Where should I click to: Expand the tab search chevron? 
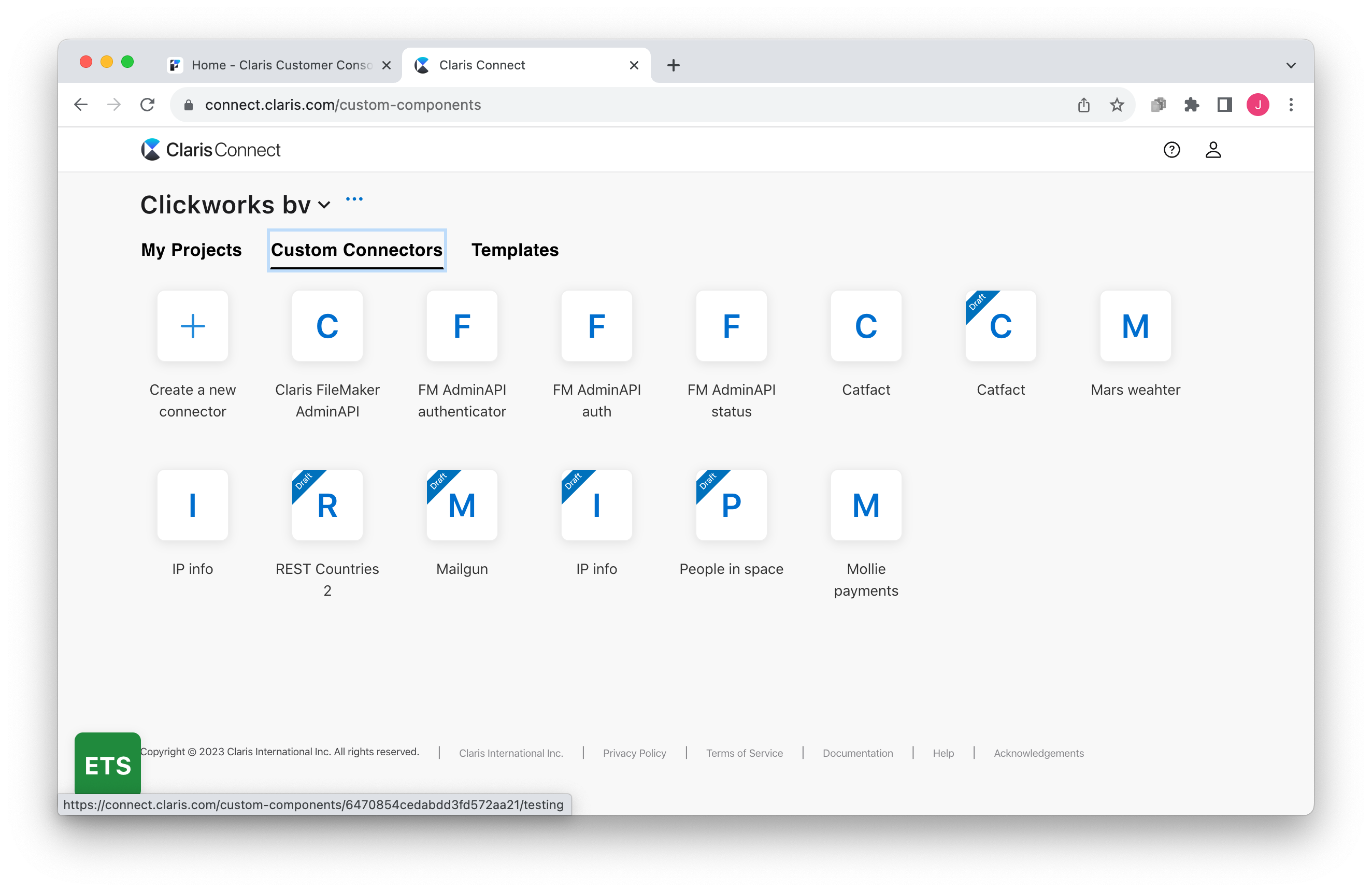click(x=1291, y=65)
